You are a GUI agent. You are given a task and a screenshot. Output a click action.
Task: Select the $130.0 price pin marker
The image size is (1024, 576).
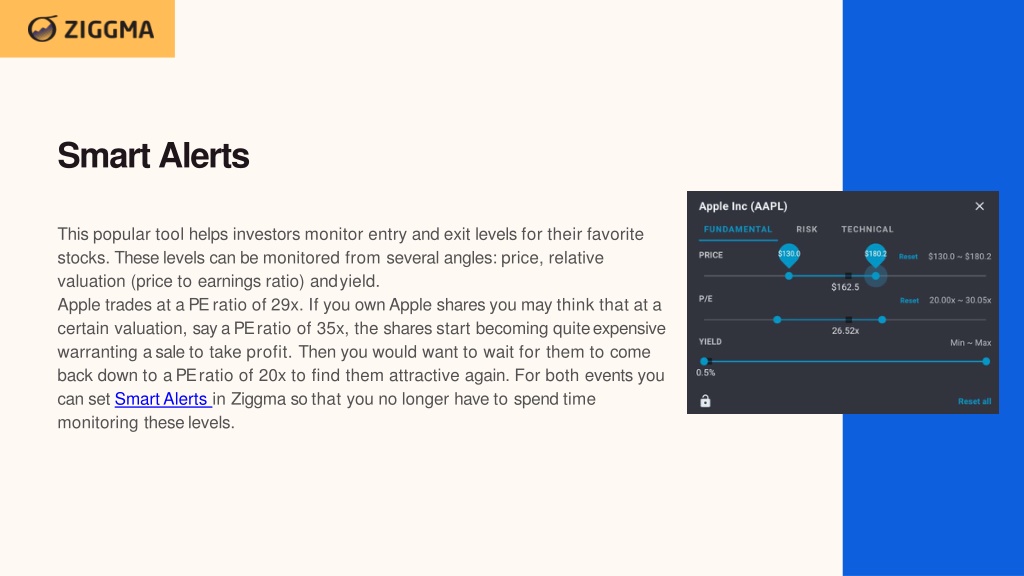789,255
